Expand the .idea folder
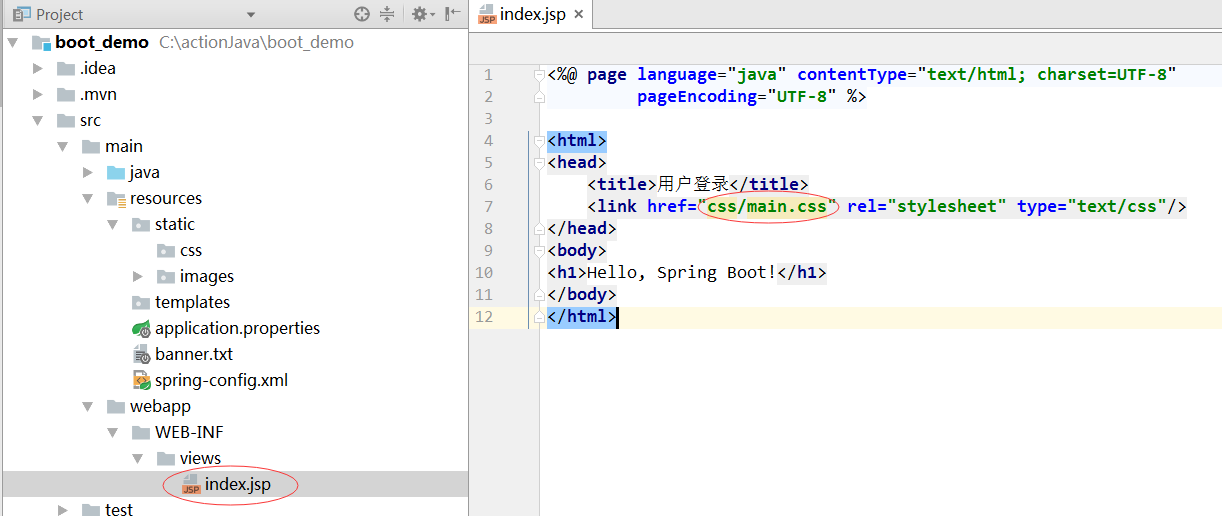 [x=38, y=68]
